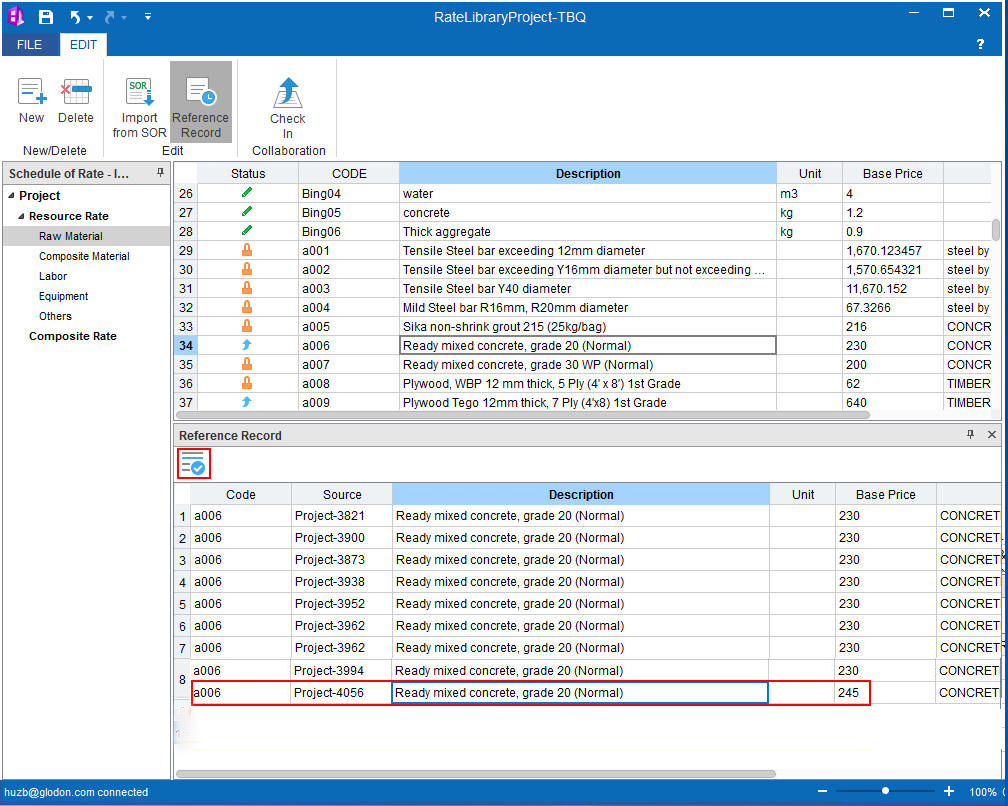Image resolution: width=1008 pixels, height=806 pixels.
Task: Collapse the Resource Rate tree node
Action: click(x=21, y=216)
